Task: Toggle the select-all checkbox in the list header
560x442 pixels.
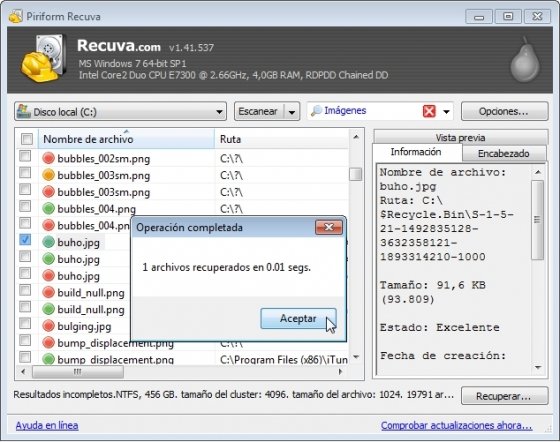Action: point(27,139)
